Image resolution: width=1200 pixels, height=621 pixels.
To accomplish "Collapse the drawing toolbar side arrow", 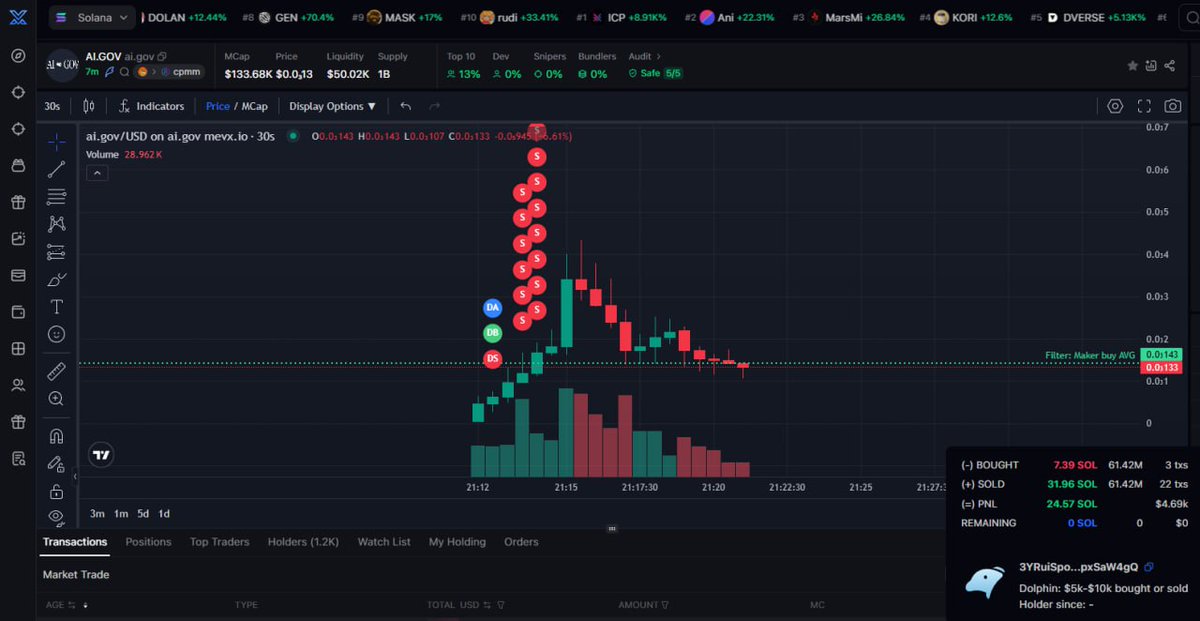I will [x=75, y=477].
